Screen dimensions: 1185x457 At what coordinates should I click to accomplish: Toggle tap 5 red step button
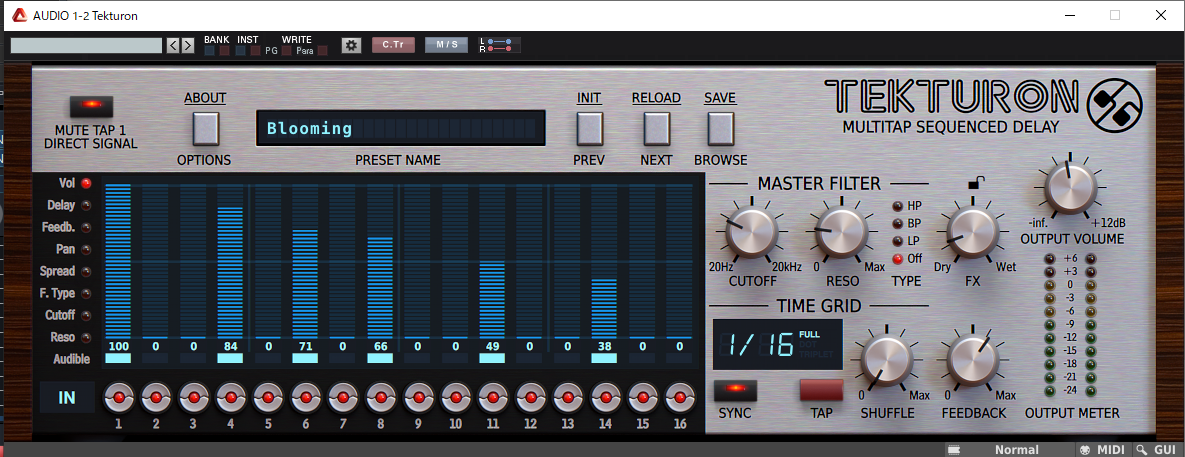pyautogui.click(x=268, y=397)
